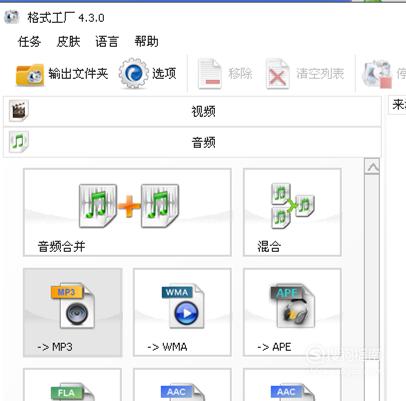Choose the AAC tile below WMA

182,385
